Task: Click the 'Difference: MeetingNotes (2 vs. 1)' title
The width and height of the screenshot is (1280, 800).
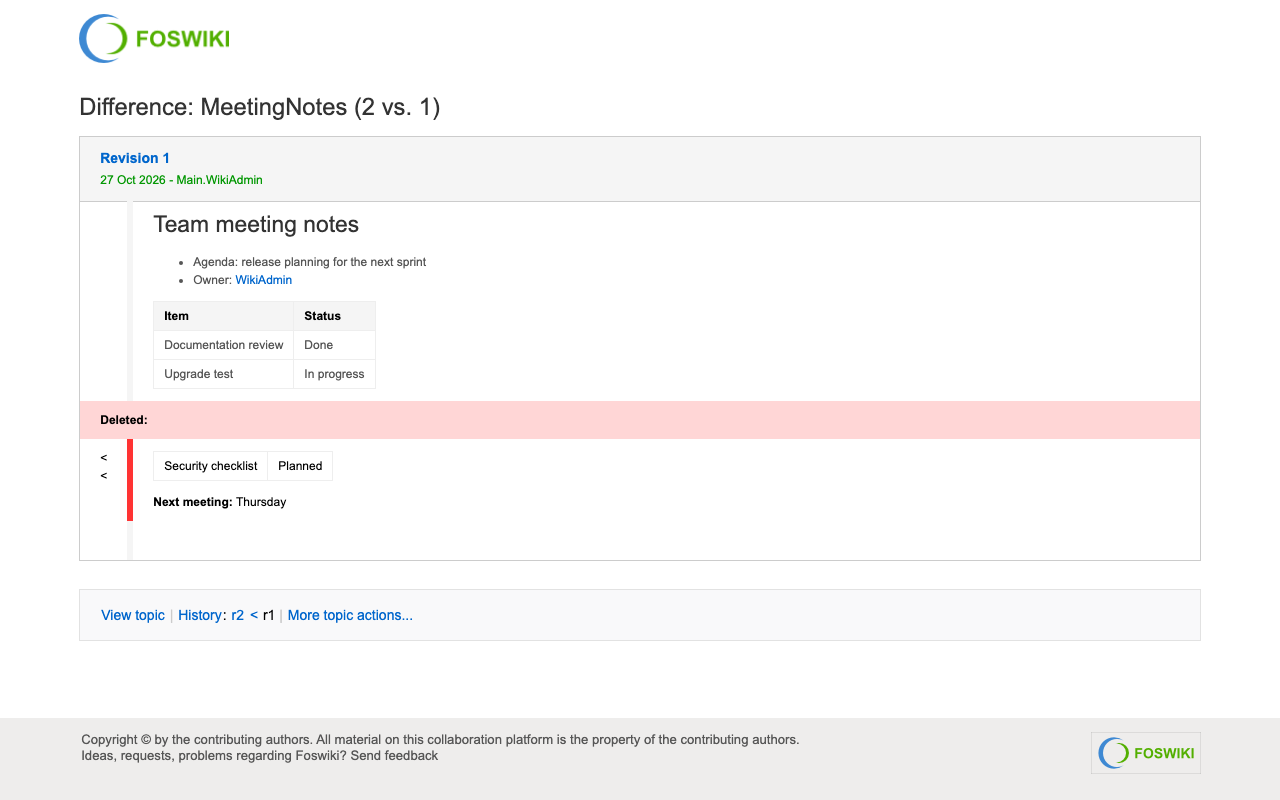Action: 260,107
